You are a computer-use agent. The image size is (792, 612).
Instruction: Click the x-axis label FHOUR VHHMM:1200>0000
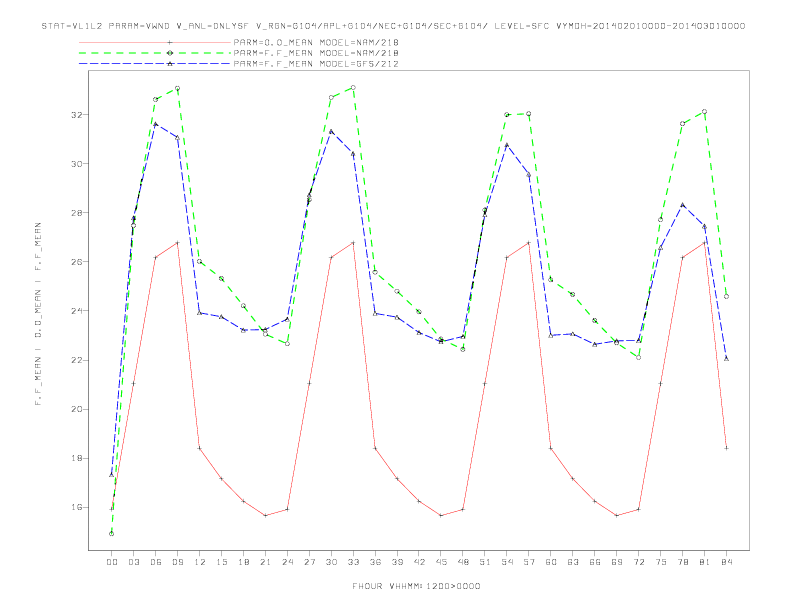pos(416,586)
